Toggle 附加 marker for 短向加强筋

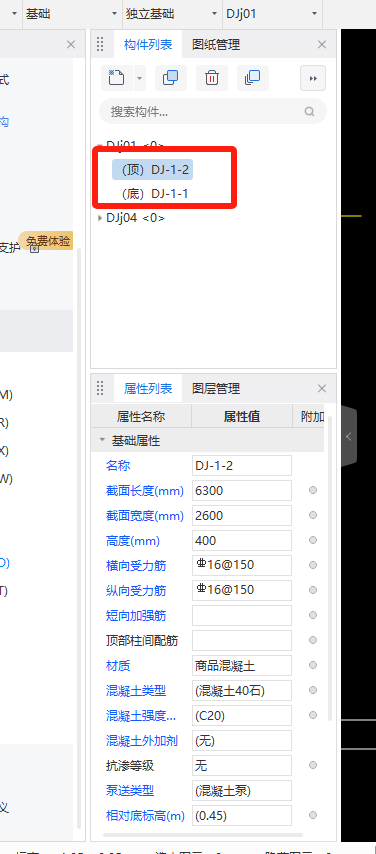point(313,615)
